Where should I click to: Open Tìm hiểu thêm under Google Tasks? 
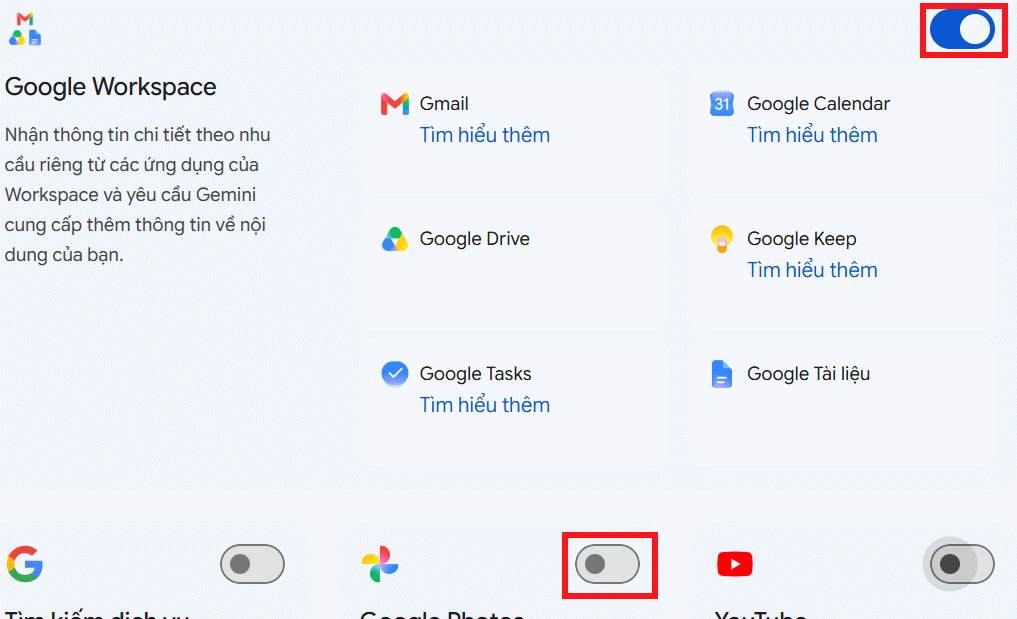[x=485, y=405]
